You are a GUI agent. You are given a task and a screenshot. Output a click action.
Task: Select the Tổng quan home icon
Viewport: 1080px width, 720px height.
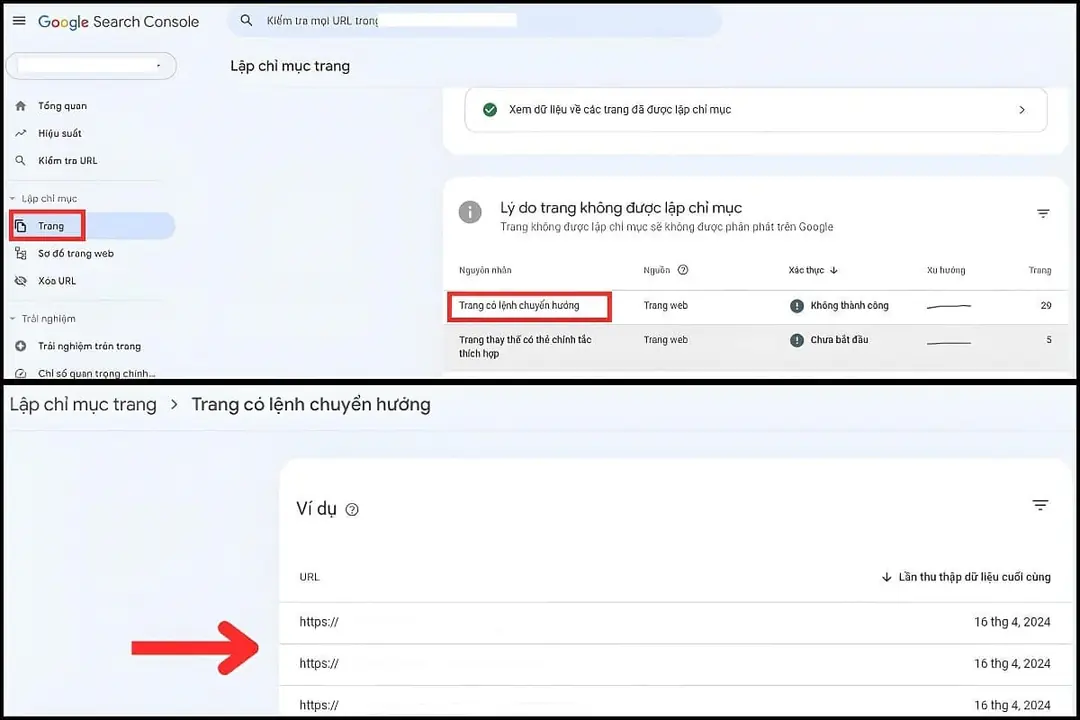click(x=22, y=105)
